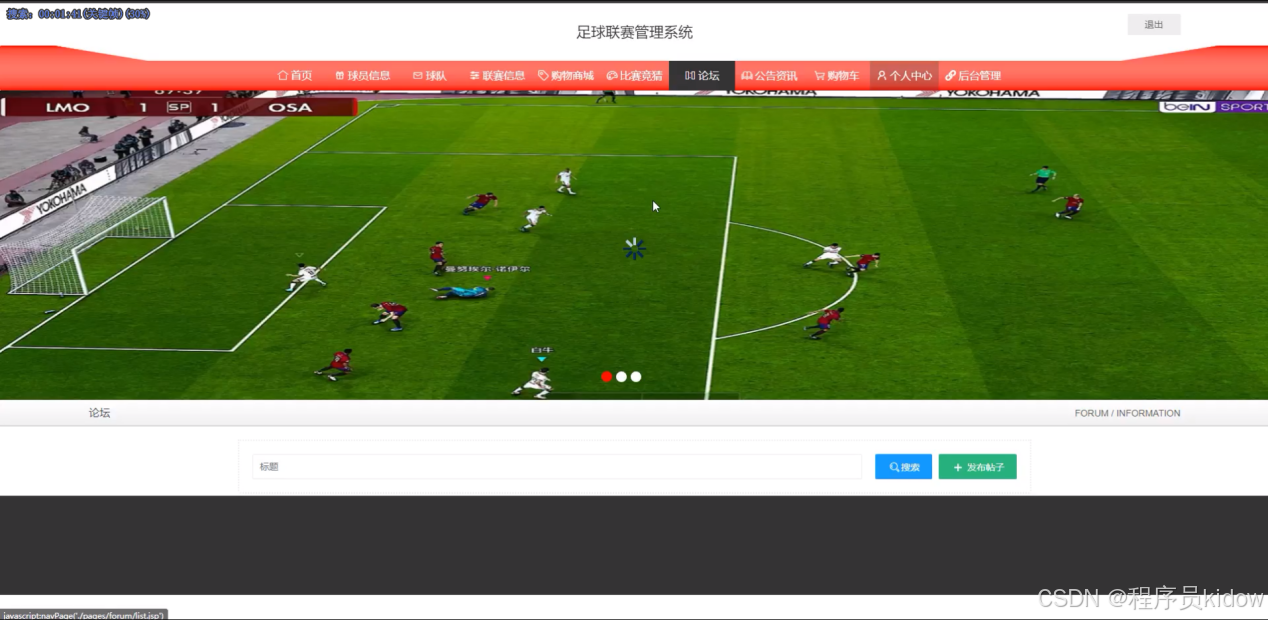Open the 个人中心 personal center
The image size is (1268, 620).
point(904,75)
